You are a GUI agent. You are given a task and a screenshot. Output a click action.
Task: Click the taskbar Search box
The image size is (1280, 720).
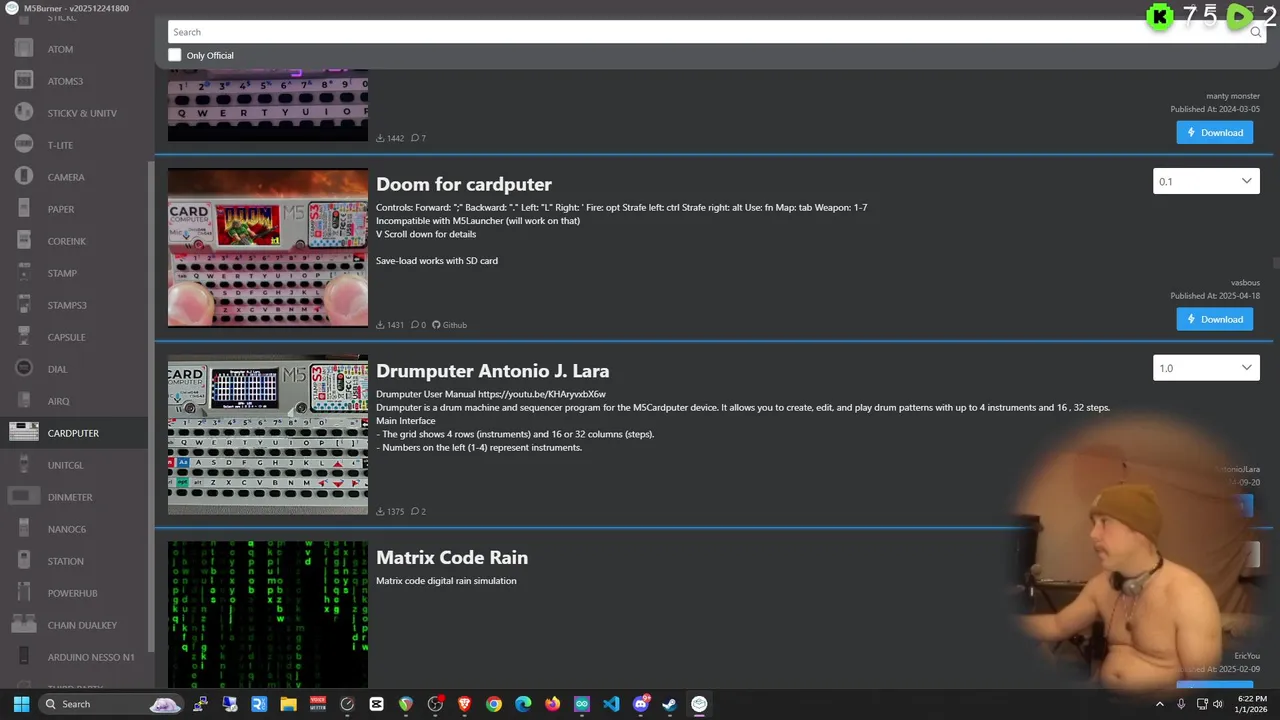point(112,704)
